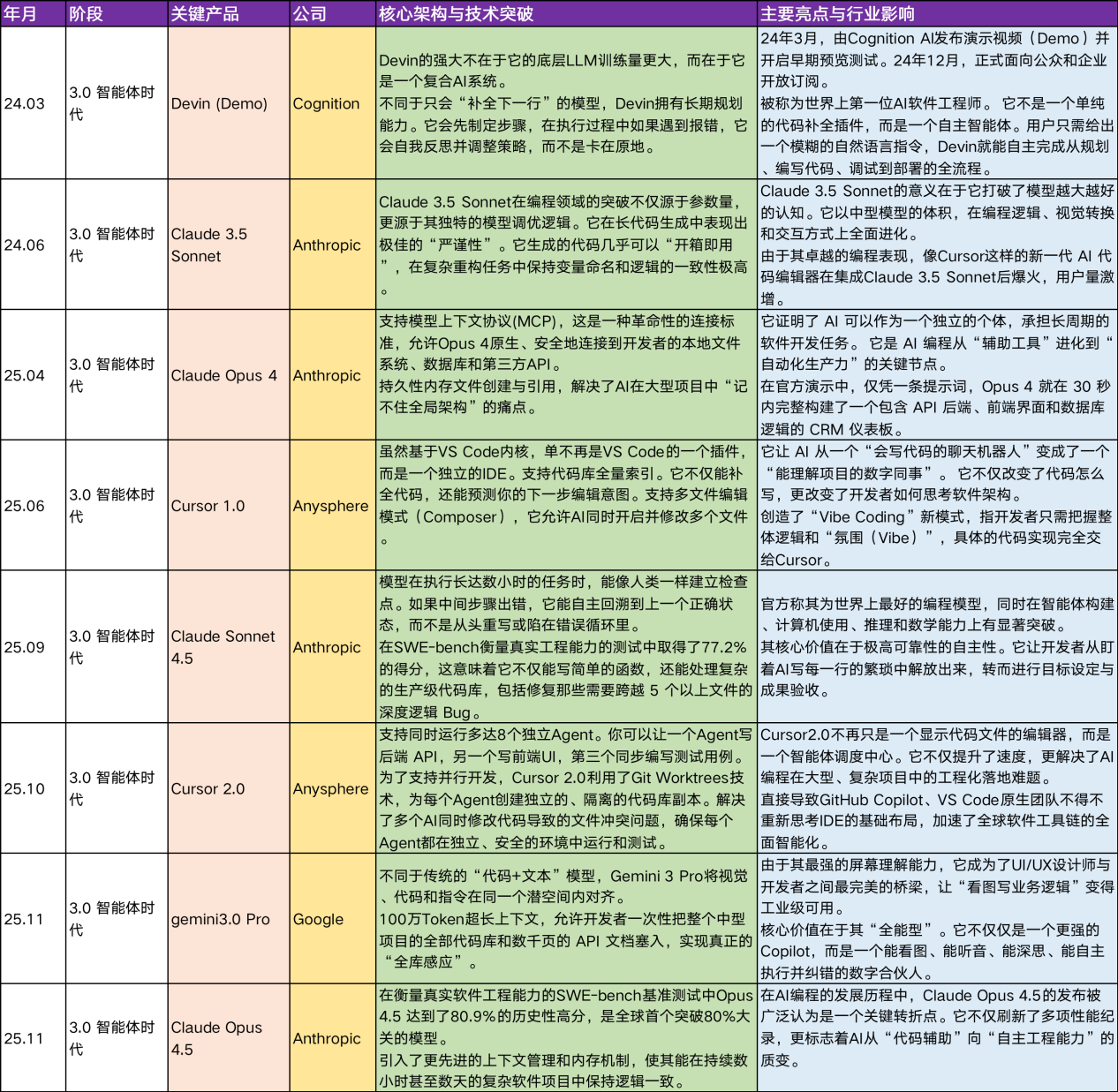Click "3.0 智能体时代" in the Devin row

117,103
